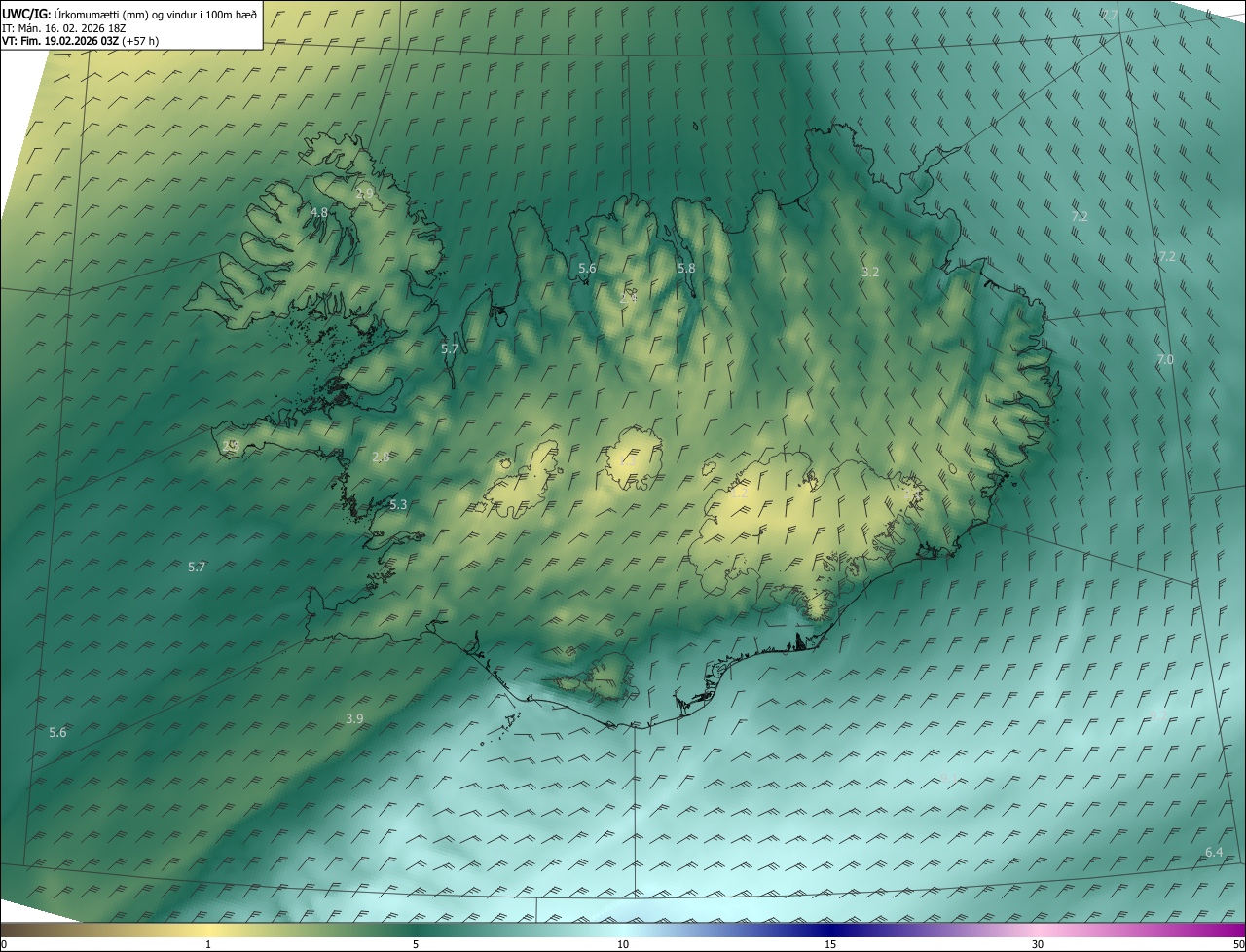Image resolution: width=1246 pixels, height=952 pixels.
Task: Click the 6.4 value label on the map
Action: click(1214, 852)
